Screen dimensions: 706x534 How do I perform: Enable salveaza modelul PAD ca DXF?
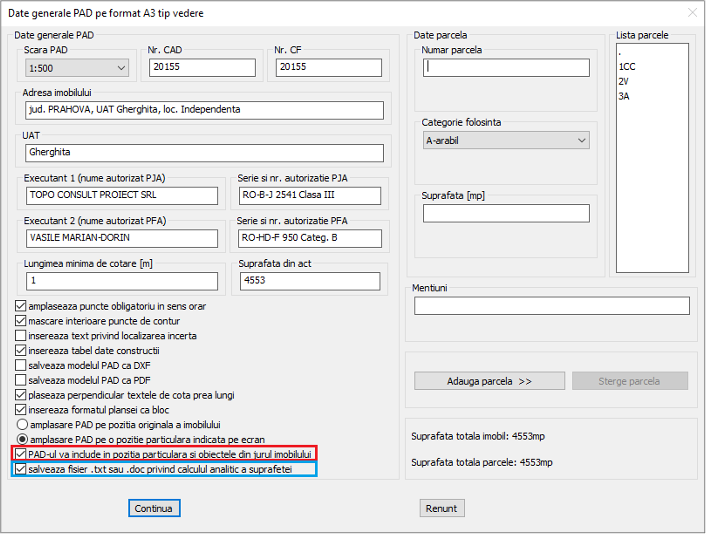pos(21,365)
